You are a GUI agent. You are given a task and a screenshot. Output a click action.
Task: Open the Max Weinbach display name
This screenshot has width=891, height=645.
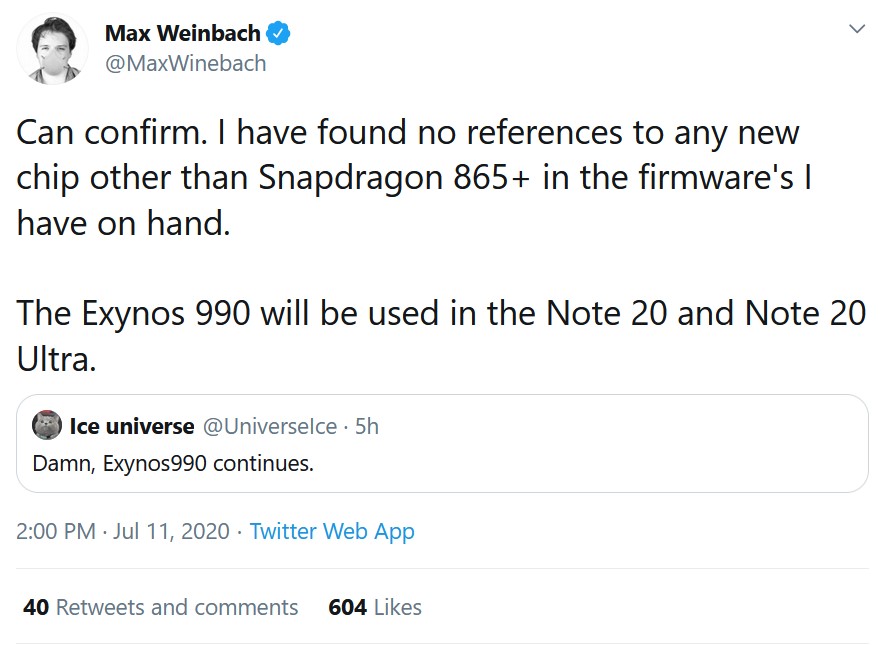click(x=182, y=33)
